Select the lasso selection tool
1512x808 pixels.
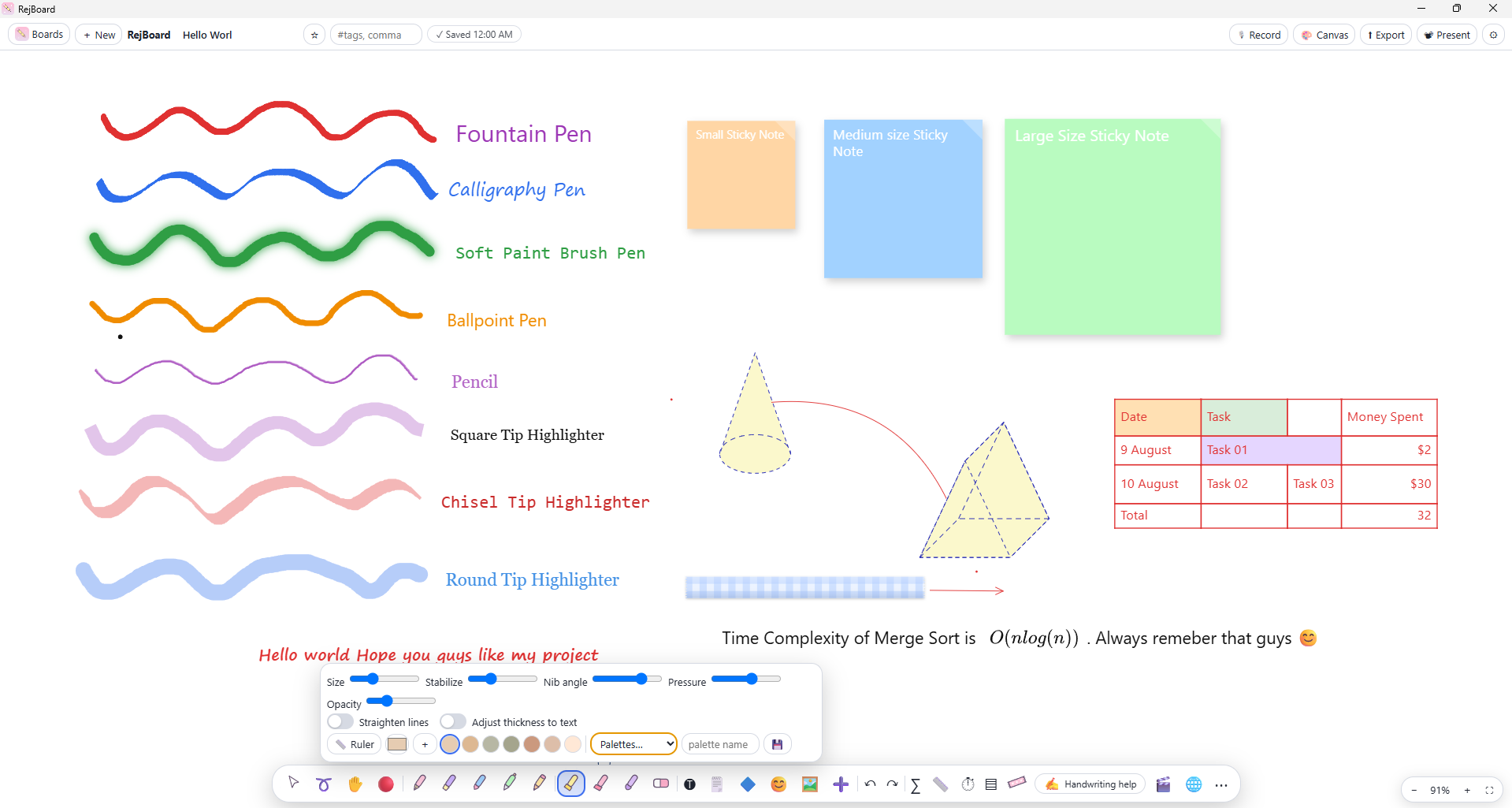click(x=324, y=784)
